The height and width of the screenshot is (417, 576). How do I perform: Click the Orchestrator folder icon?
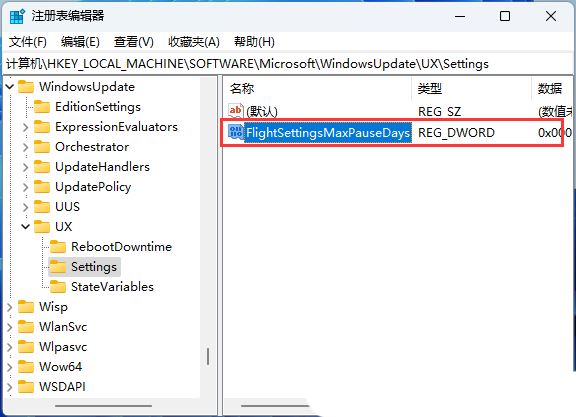point(42,147)
